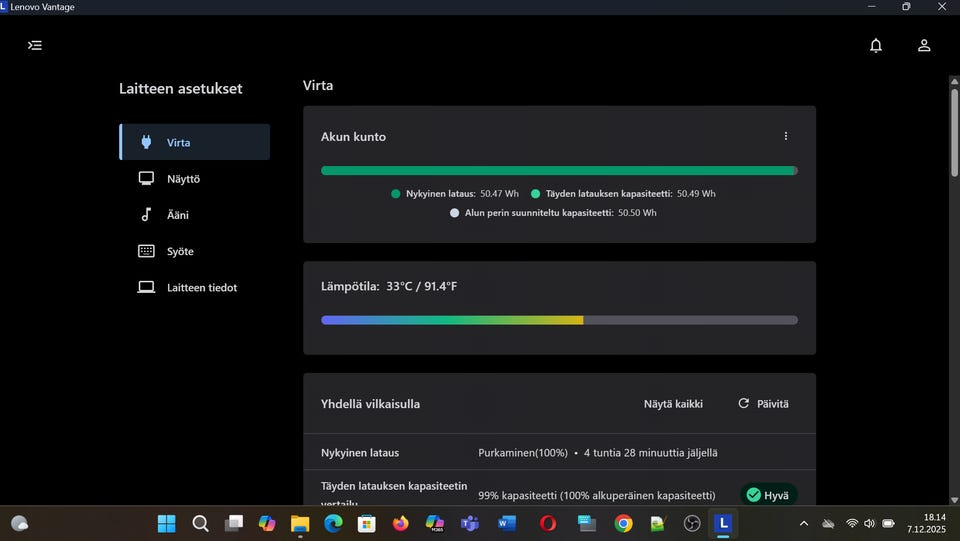The height and width of the screenshot is (541, 960).
Task: Click the monitor icon beside Näyttö
Action: click(146, 178)
